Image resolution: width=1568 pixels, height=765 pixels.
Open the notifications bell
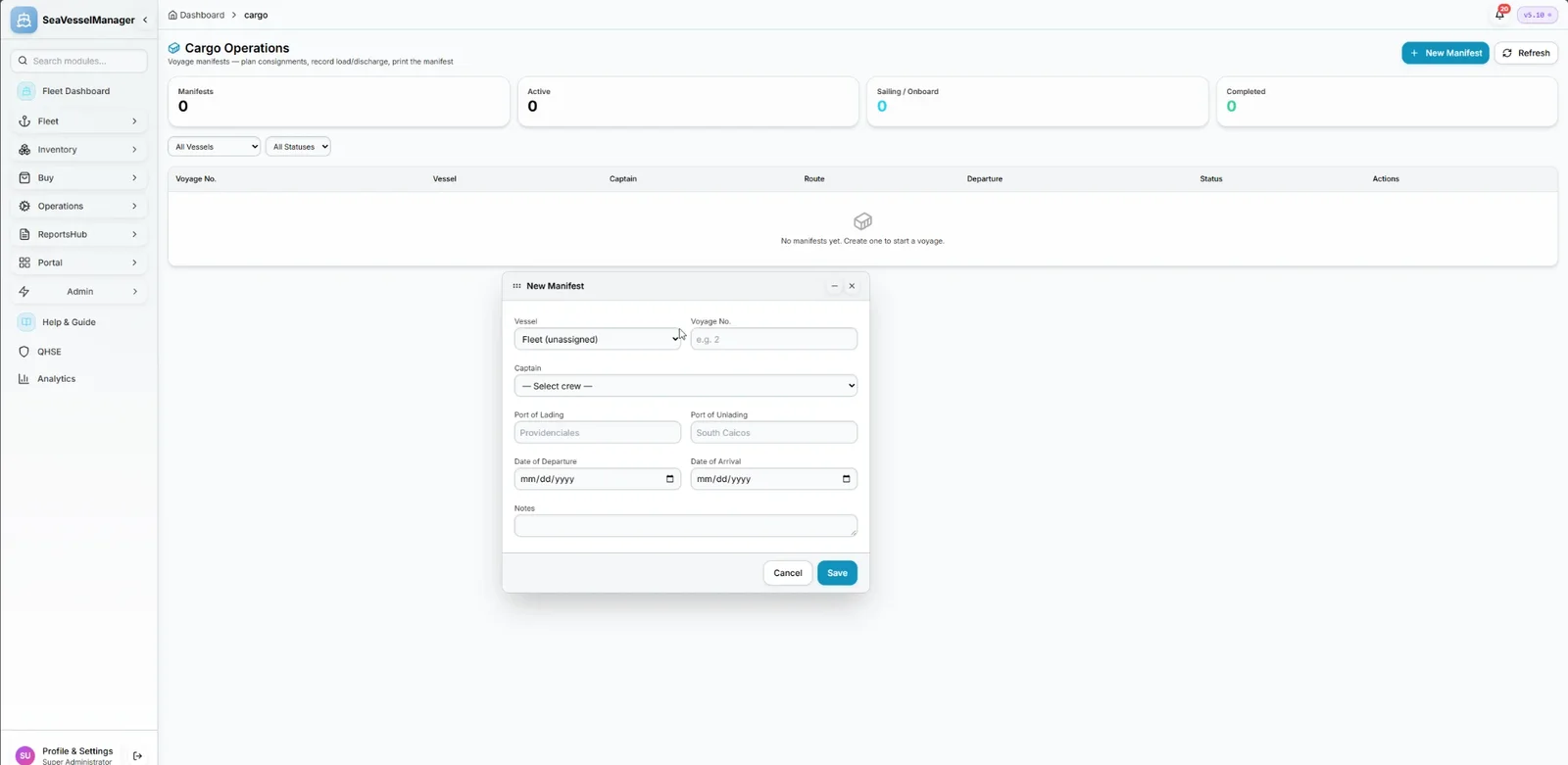[1499, 15]
